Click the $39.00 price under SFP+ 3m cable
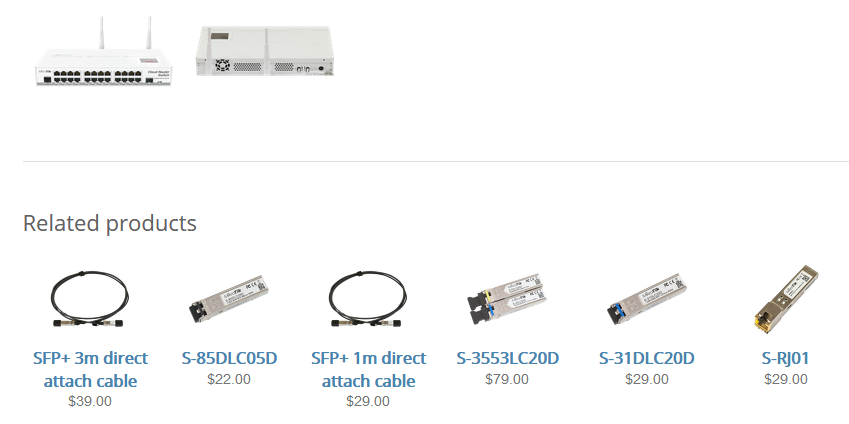Screen dimensions: 849x424 [90, 401]
